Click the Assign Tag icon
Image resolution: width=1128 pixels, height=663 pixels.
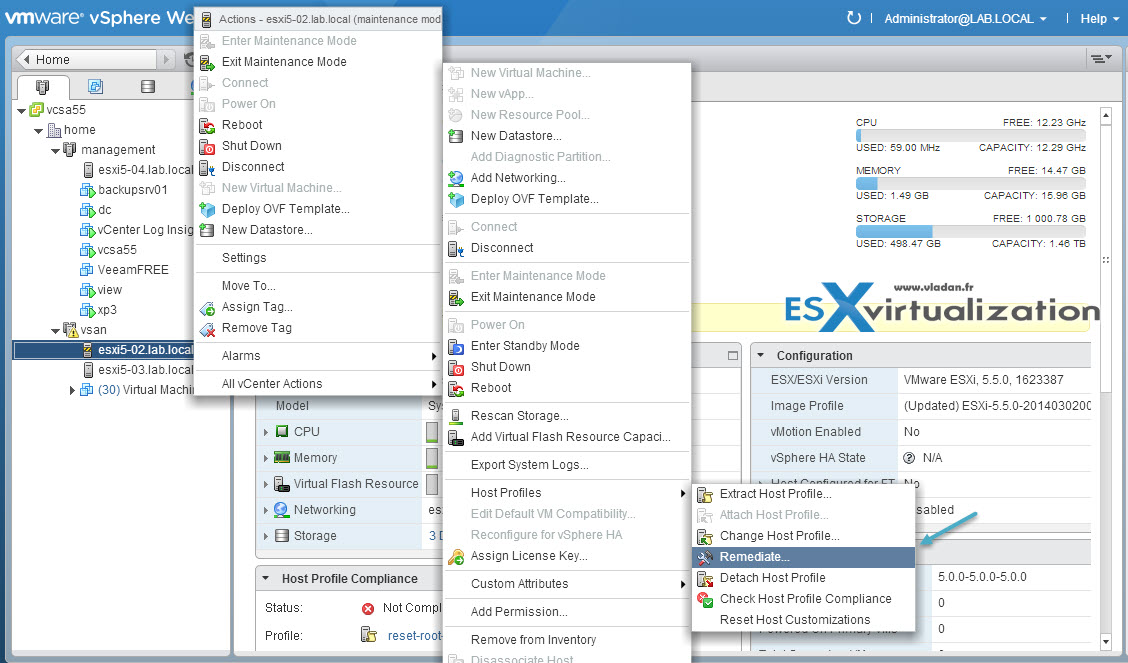pyautogui.click(x=207, y=308)
